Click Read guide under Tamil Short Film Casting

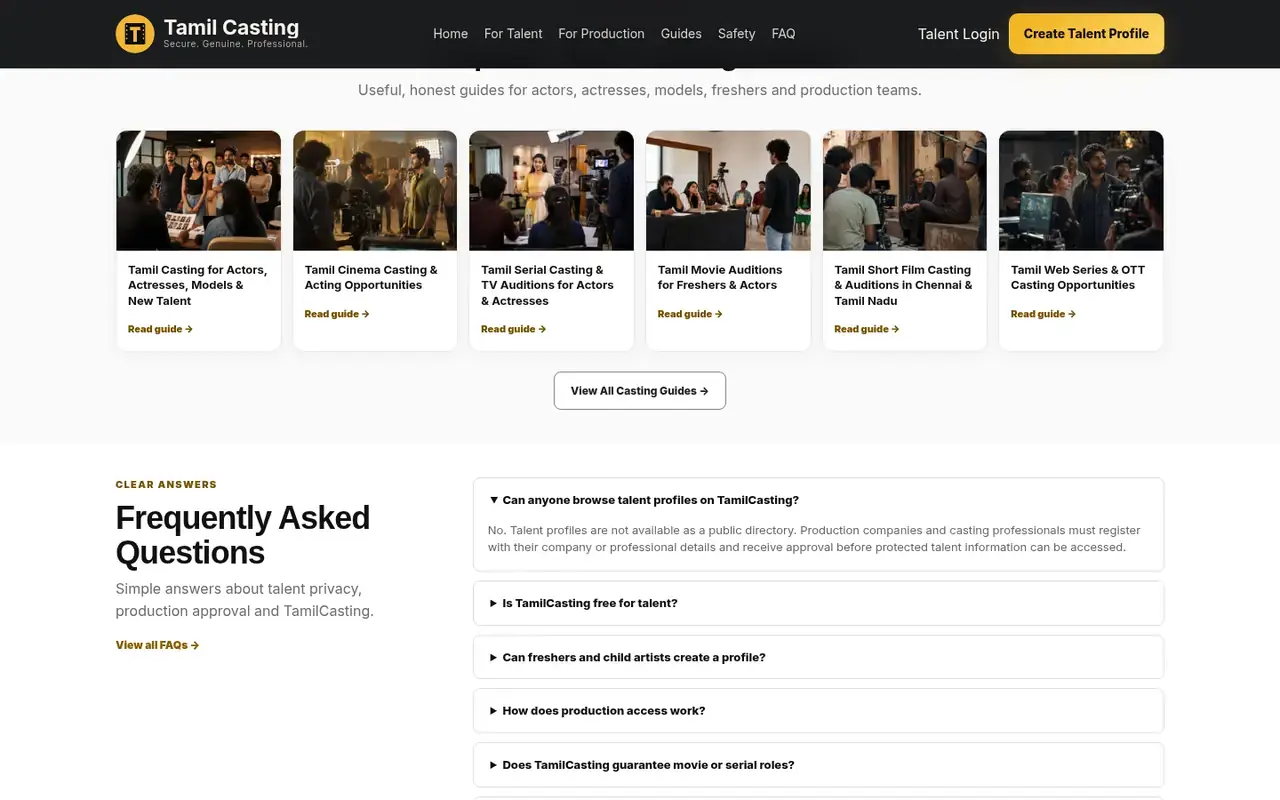pos(867,329)
